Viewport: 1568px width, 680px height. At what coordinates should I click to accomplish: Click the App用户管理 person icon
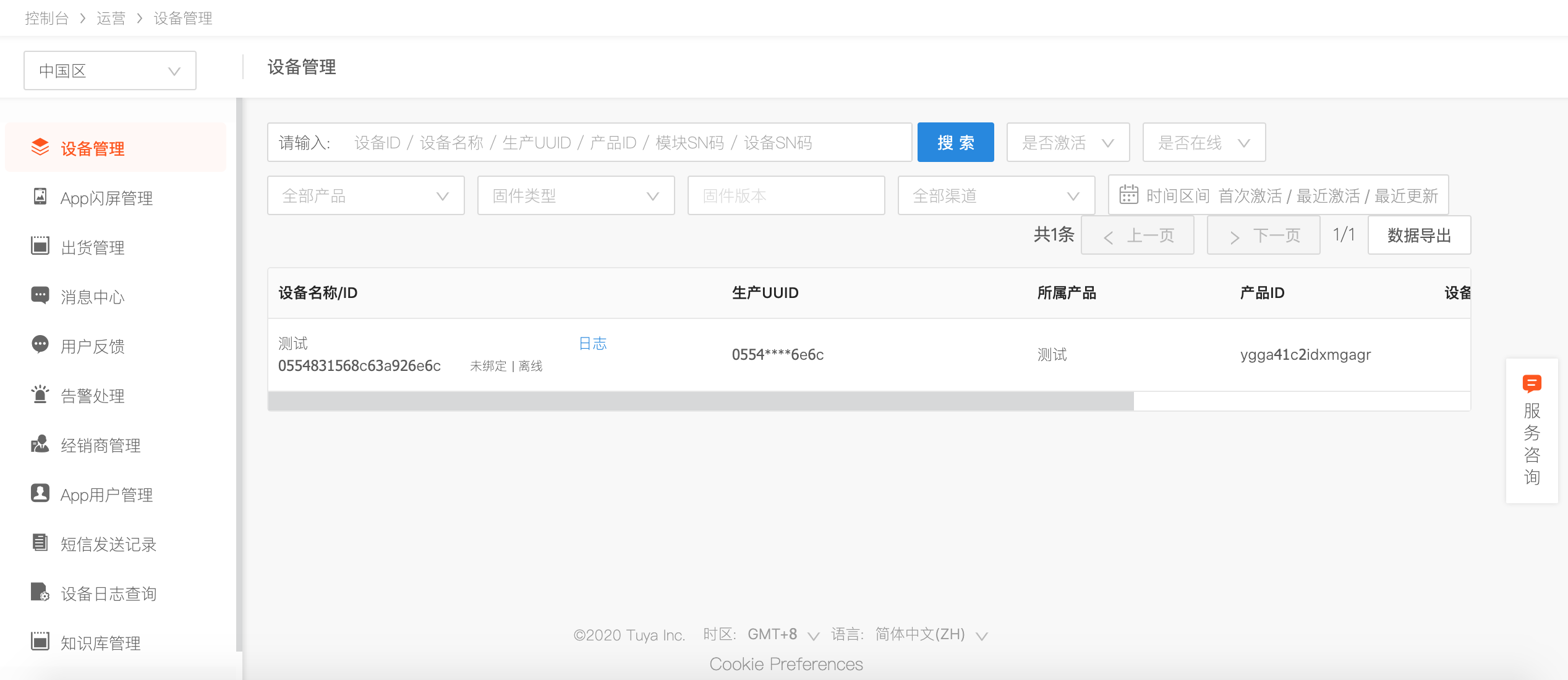(40, 493)
